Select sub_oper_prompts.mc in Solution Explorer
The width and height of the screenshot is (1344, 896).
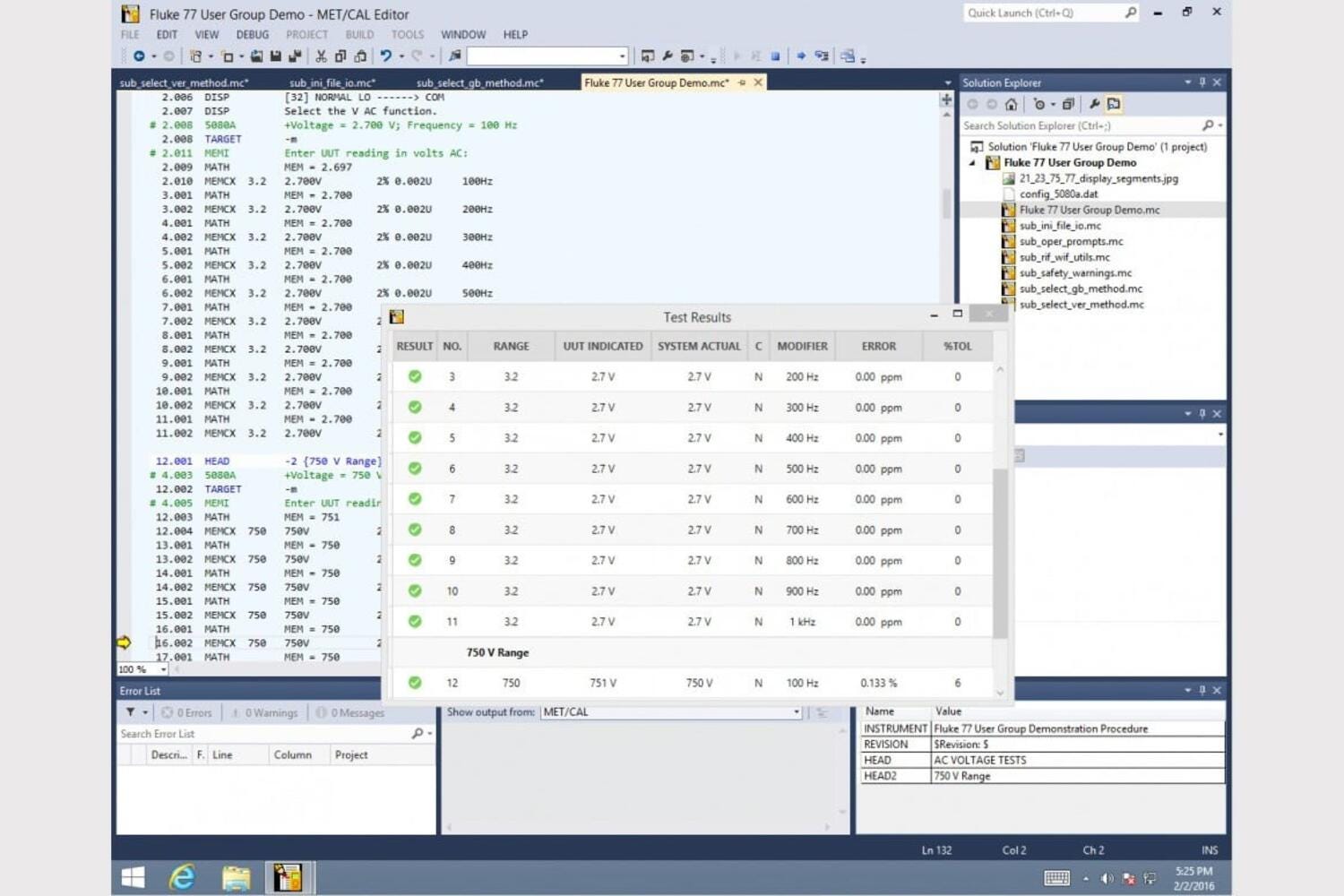click(1071, 242)
